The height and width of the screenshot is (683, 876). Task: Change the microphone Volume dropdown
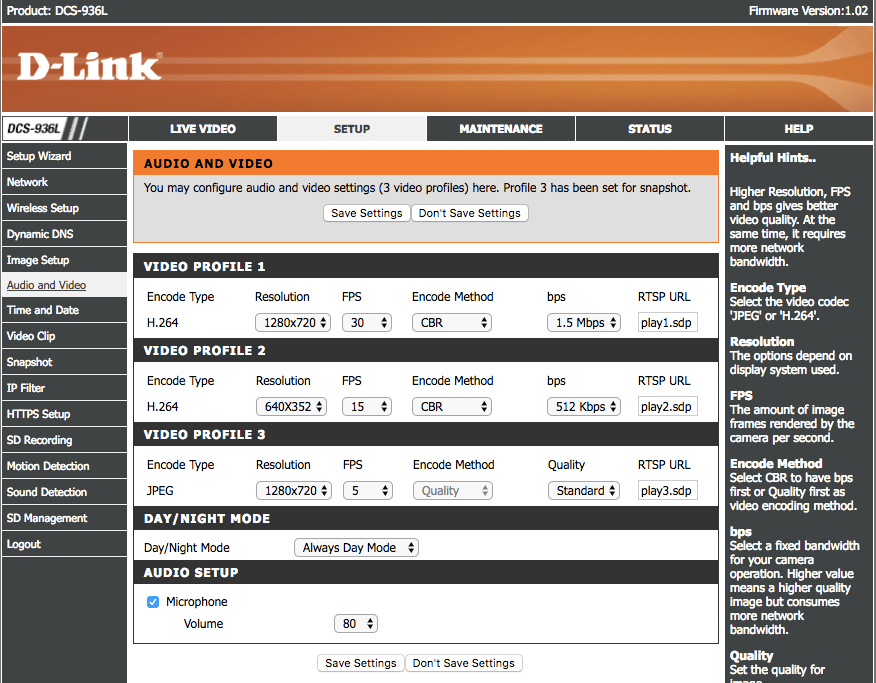[x=356, y=624]
